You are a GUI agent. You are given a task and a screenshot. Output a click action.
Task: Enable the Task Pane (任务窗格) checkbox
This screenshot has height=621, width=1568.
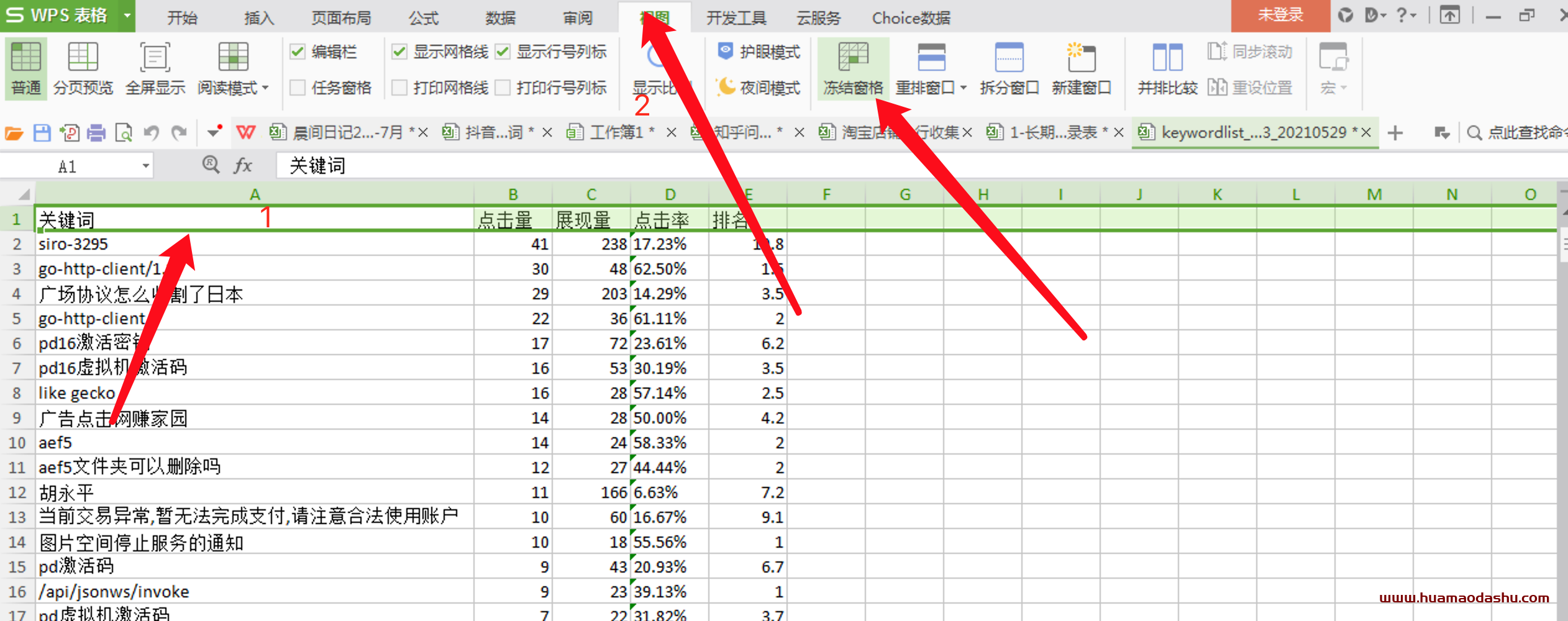(298, 88)
